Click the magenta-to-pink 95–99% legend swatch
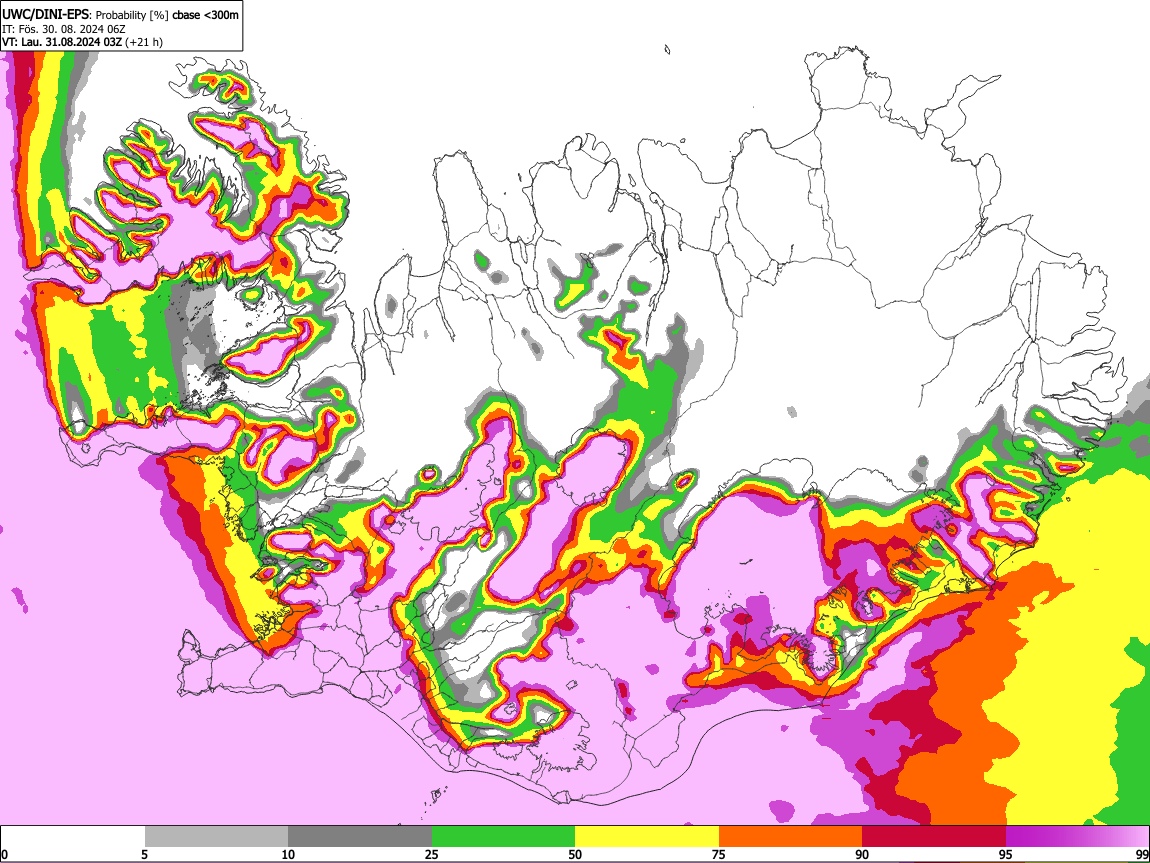This screenshot has width=1150, height=863. [x=1077, y=837]
